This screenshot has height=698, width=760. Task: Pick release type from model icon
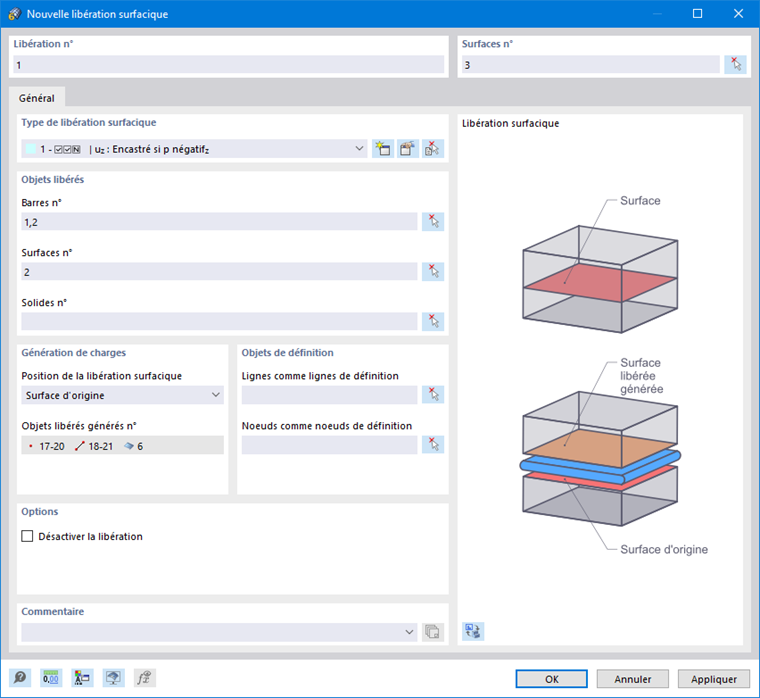(433, 149)
